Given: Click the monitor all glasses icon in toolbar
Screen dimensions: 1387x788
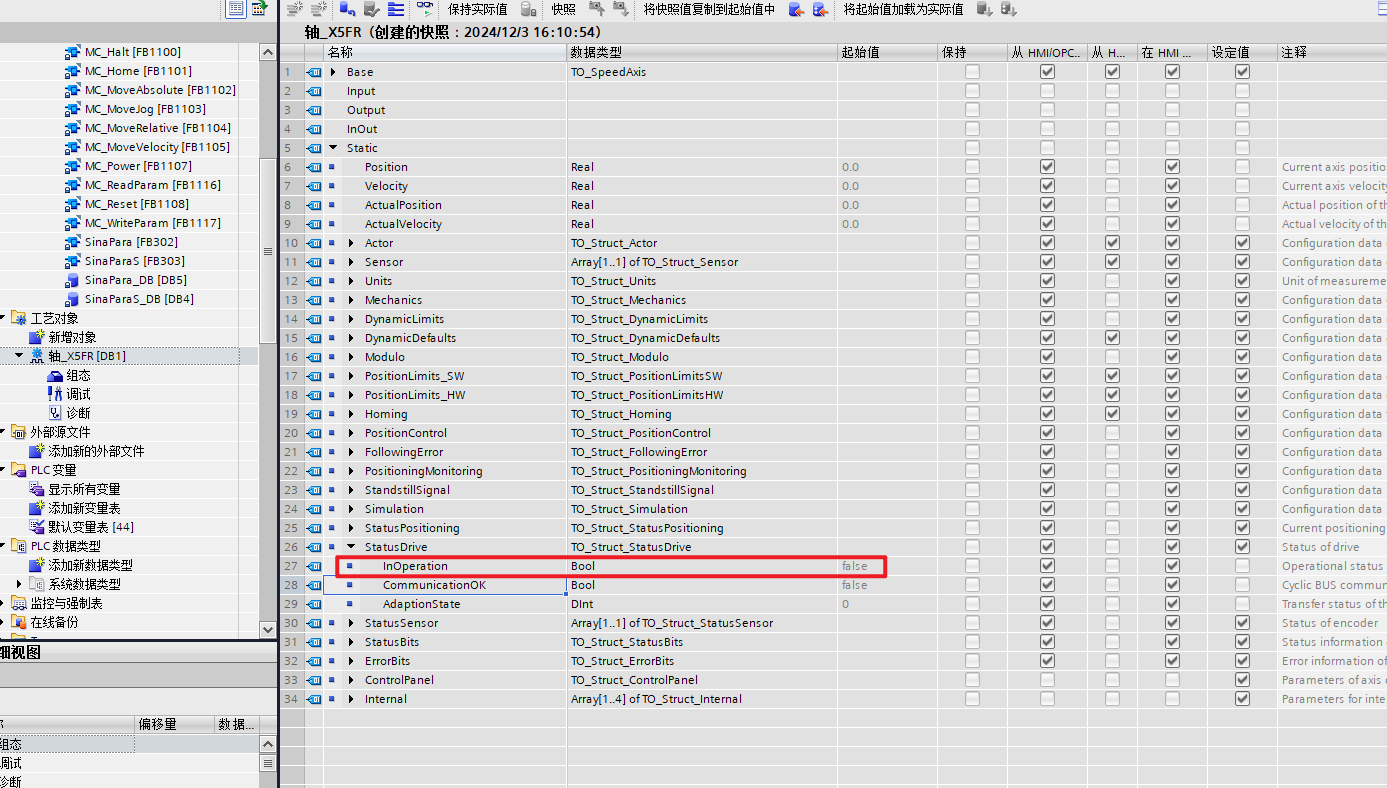Looking at the screenshot, I should point(425,9).
